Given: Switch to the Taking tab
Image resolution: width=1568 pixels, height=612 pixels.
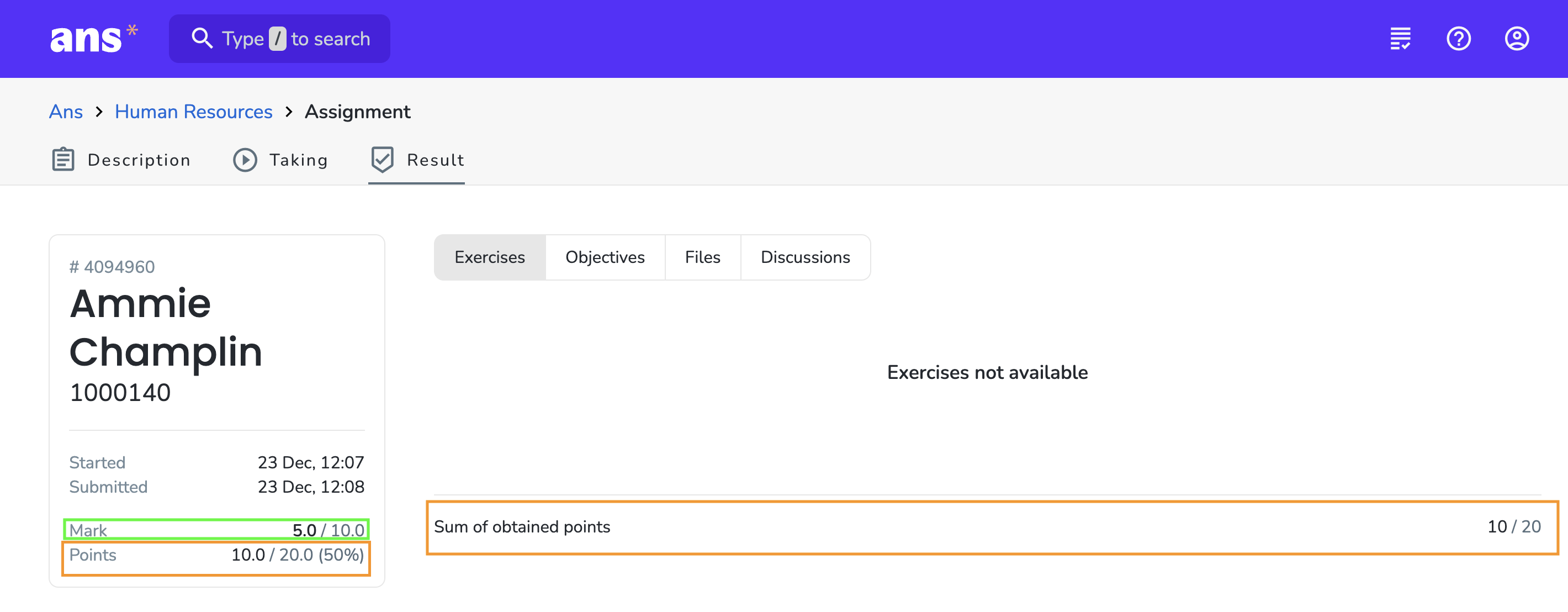Looking at the screenshot, I should click(280, 160).
